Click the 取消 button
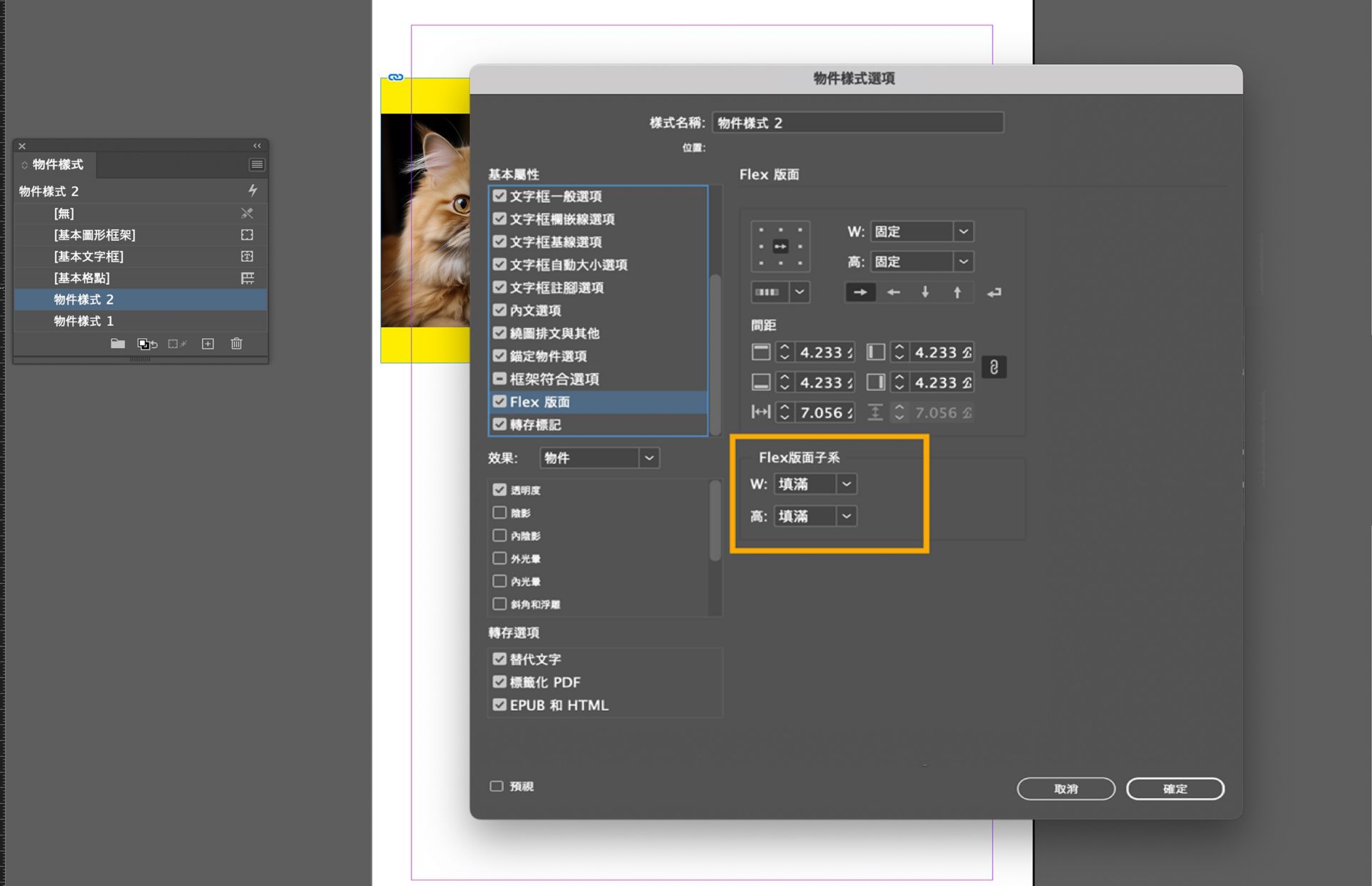This screenshot has width=1372, height=886. [x=1065, y=788]
